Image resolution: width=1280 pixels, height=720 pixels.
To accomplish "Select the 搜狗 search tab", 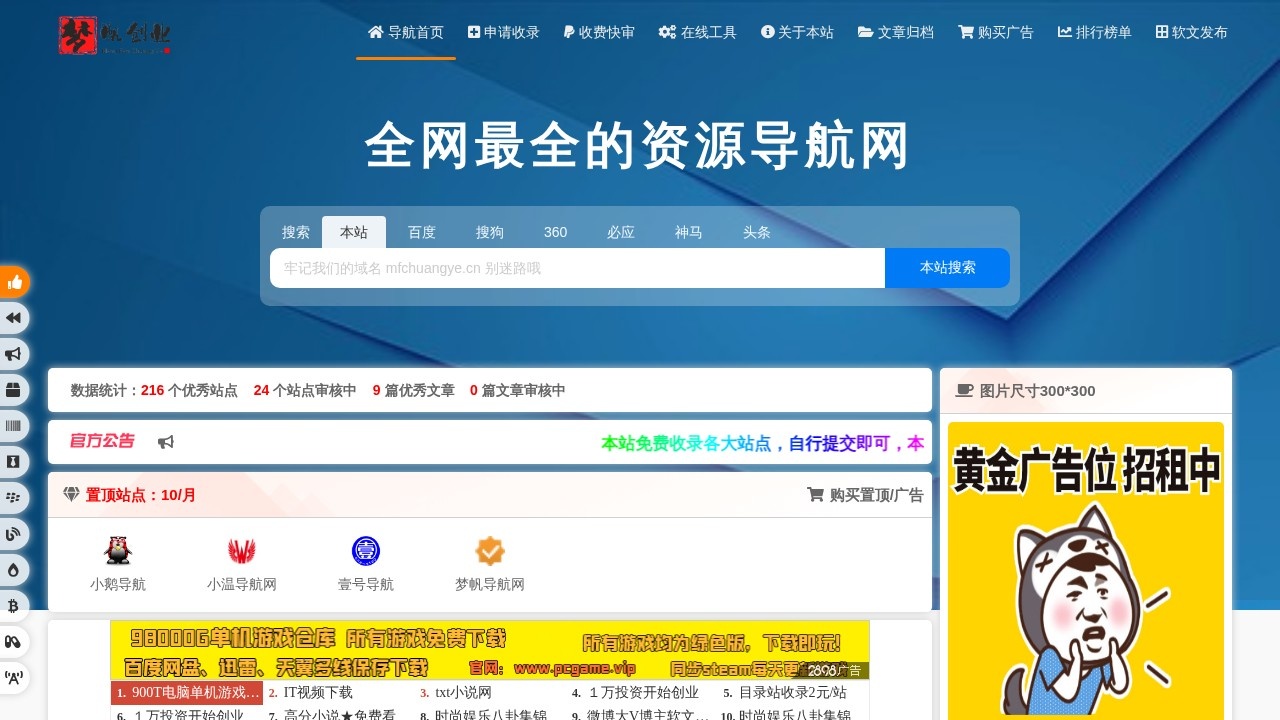I will [490, 232].
